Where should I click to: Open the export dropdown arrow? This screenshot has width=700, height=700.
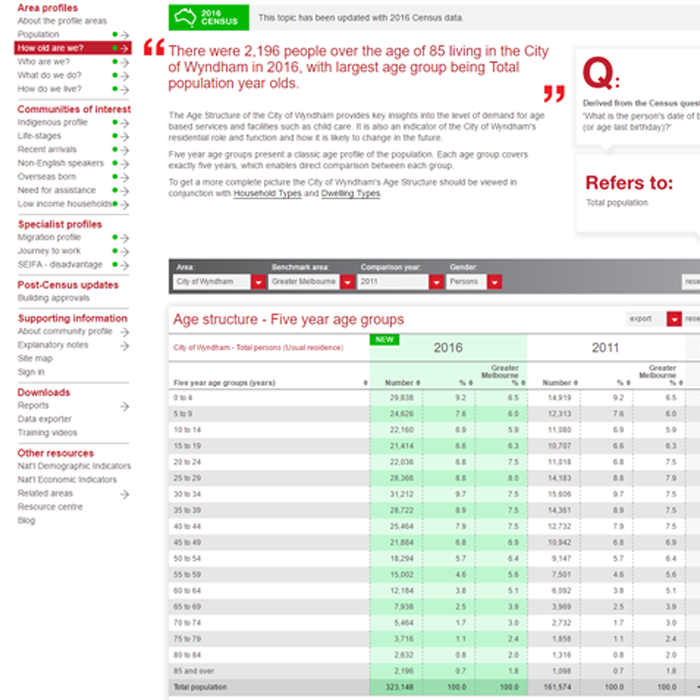click(674, 319)
